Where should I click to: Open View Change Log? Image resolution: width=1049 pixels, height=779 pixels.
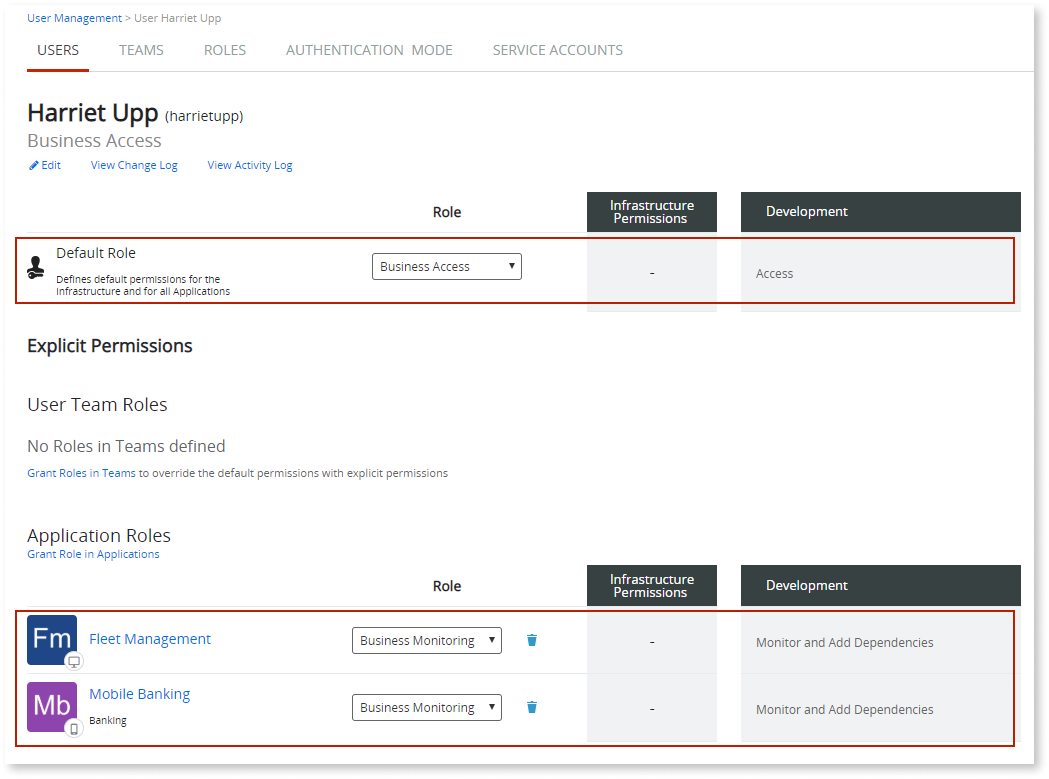pos(133,165)
